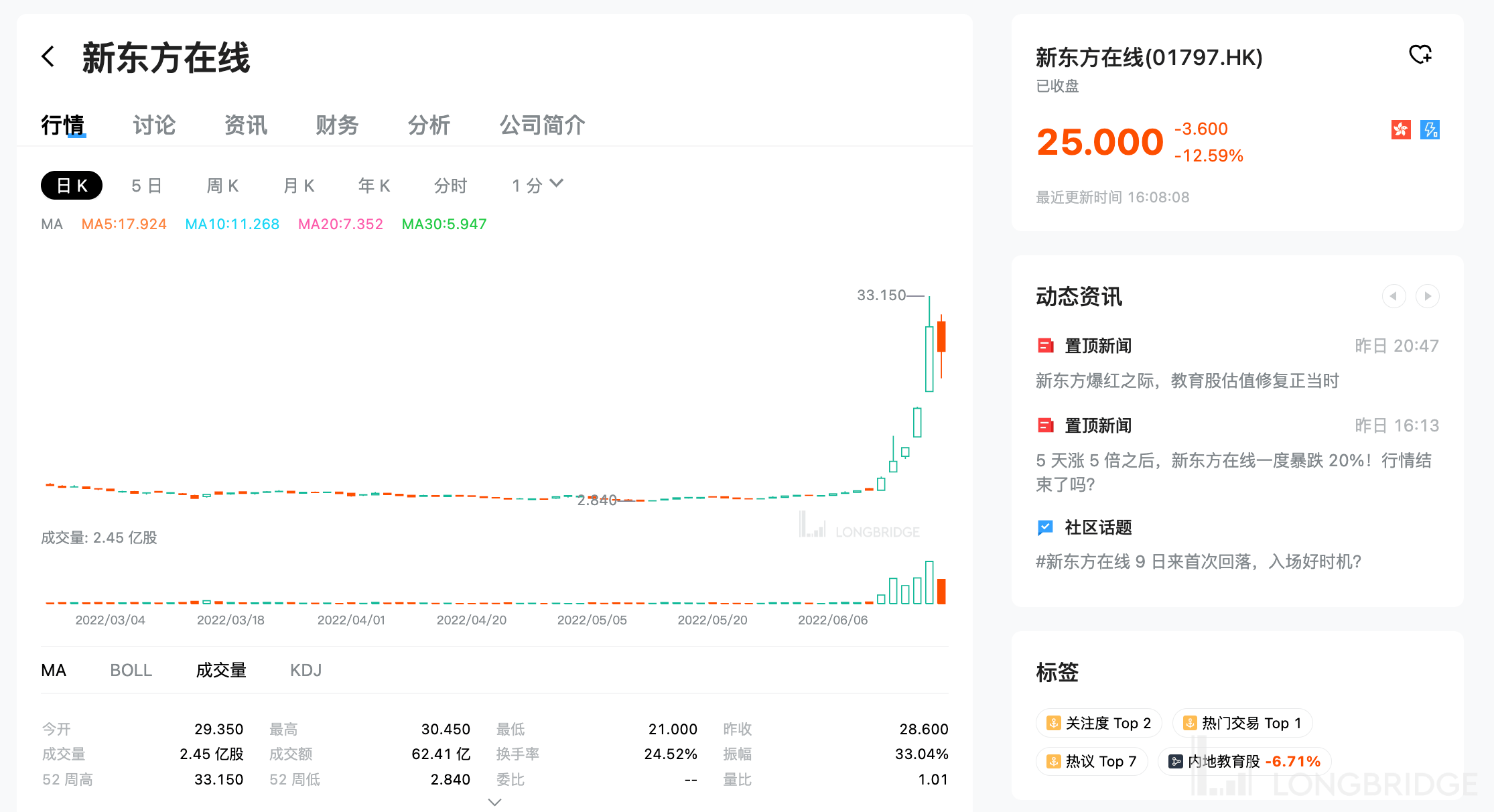Viewport: 1494px width, 812px height.
Task: Expand more quote details chevron
Action: 494,802
